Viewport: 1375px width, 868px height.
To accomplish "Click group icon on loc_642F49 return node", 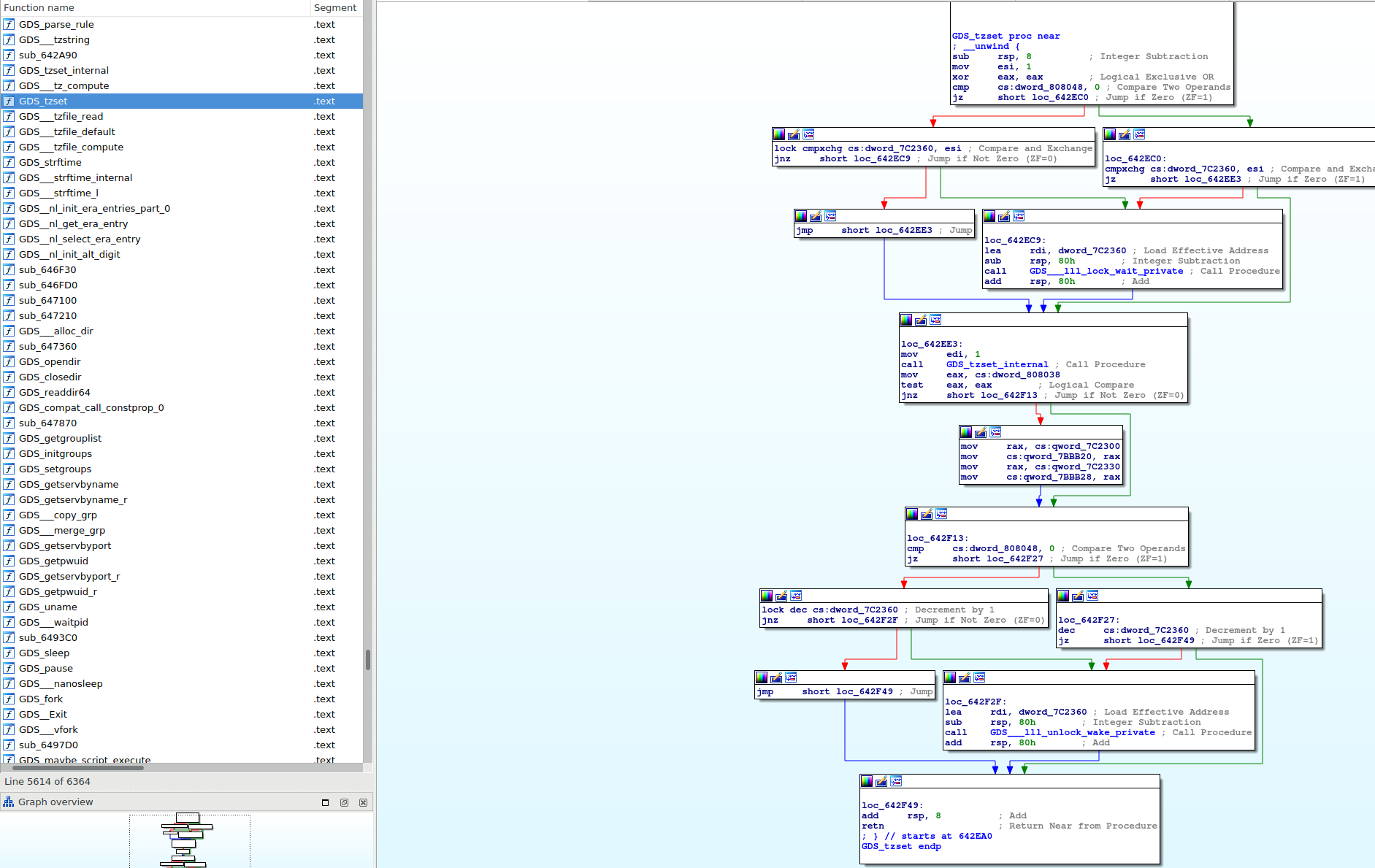I will [x=896, y=781].
